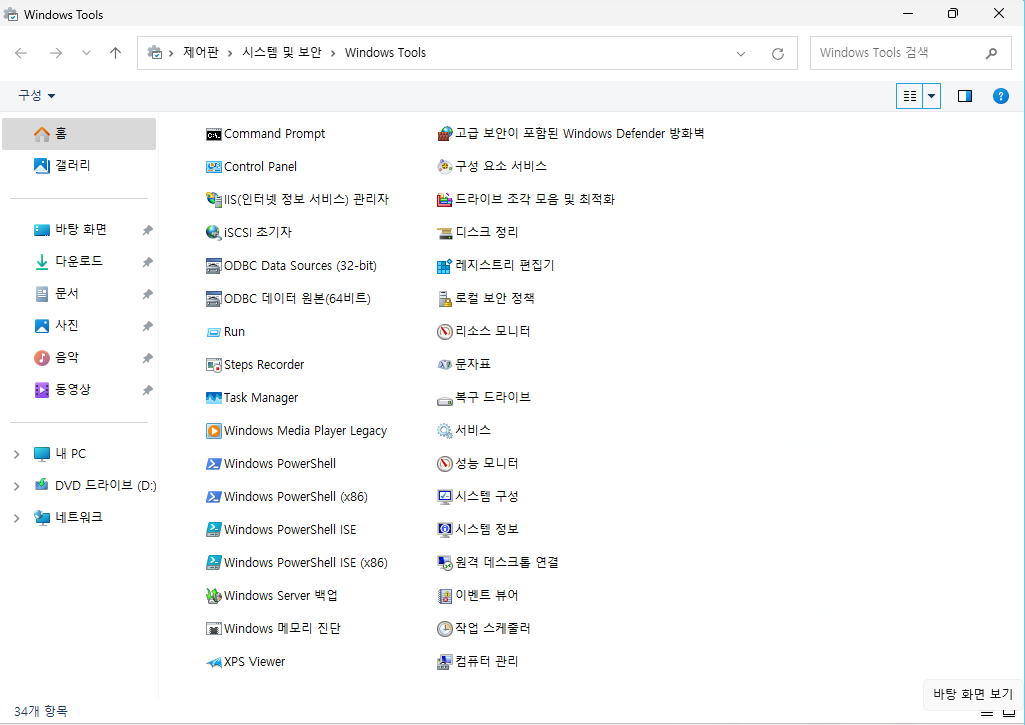Select the Windows PowerShell ISE entry

pos(281,530)
